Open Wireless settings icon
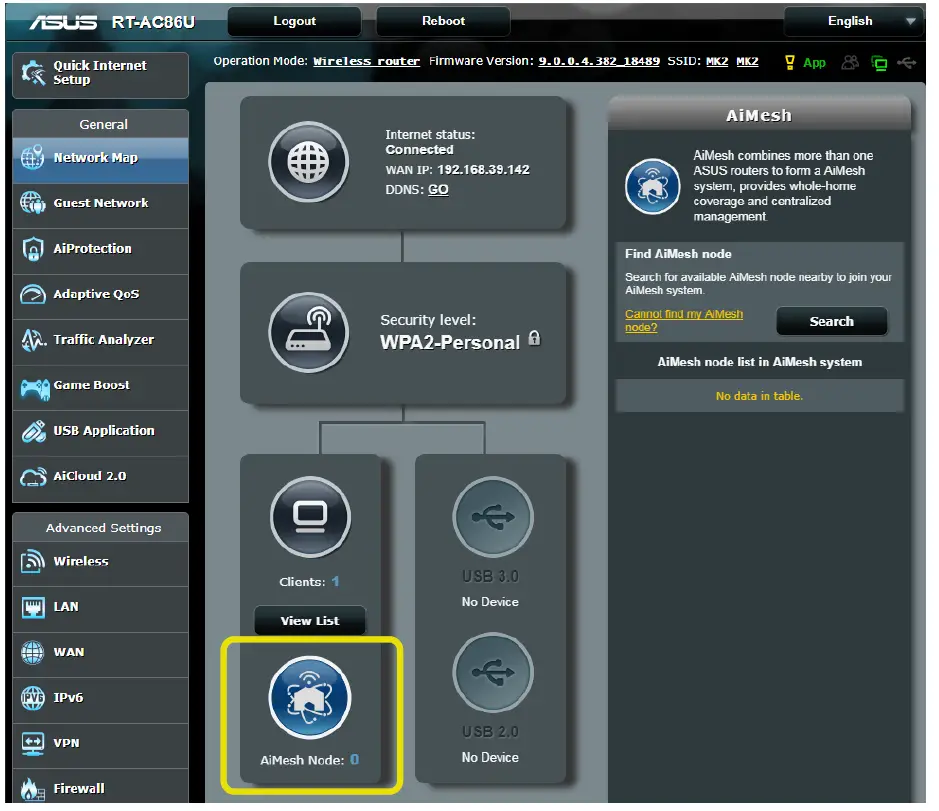939x811 pixels. (32, 562)
